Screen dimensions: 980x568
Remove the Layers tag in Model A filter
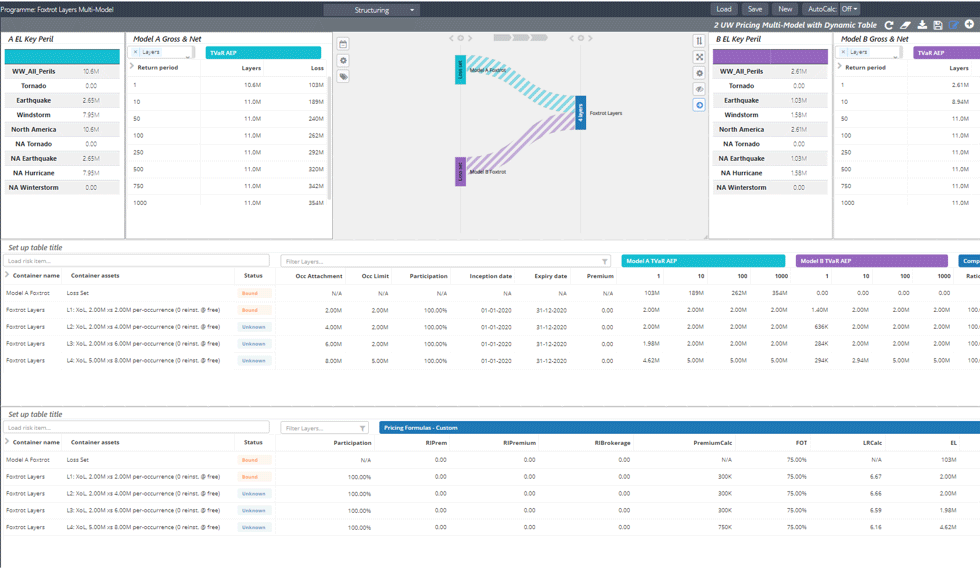[x=136, y=52]
